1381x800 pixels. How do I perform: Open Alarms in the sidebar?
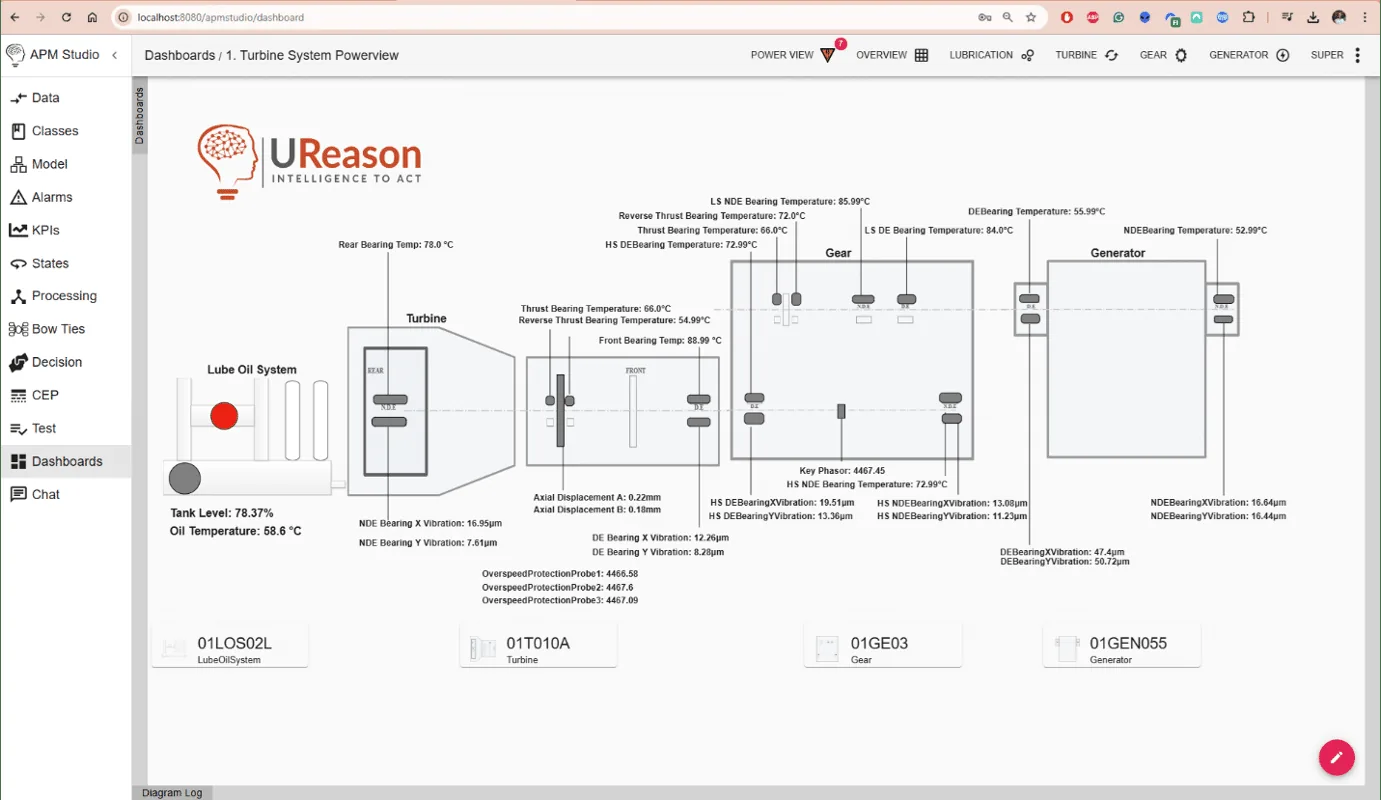(x=65, y=197)
